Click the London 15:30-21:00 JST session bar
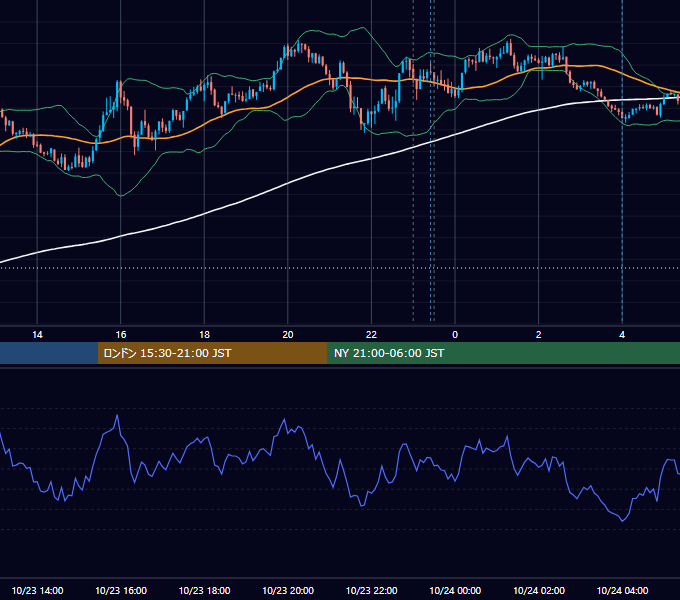This screenshot has height=600, width=680. click(212, 353)
